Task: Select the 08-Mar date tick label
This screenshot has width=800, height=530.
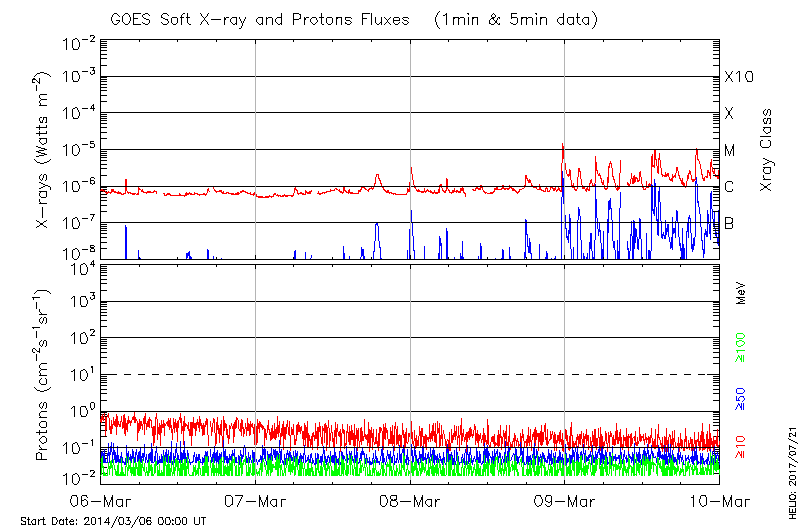Action: pyautogui.click(x=410, y=501)
